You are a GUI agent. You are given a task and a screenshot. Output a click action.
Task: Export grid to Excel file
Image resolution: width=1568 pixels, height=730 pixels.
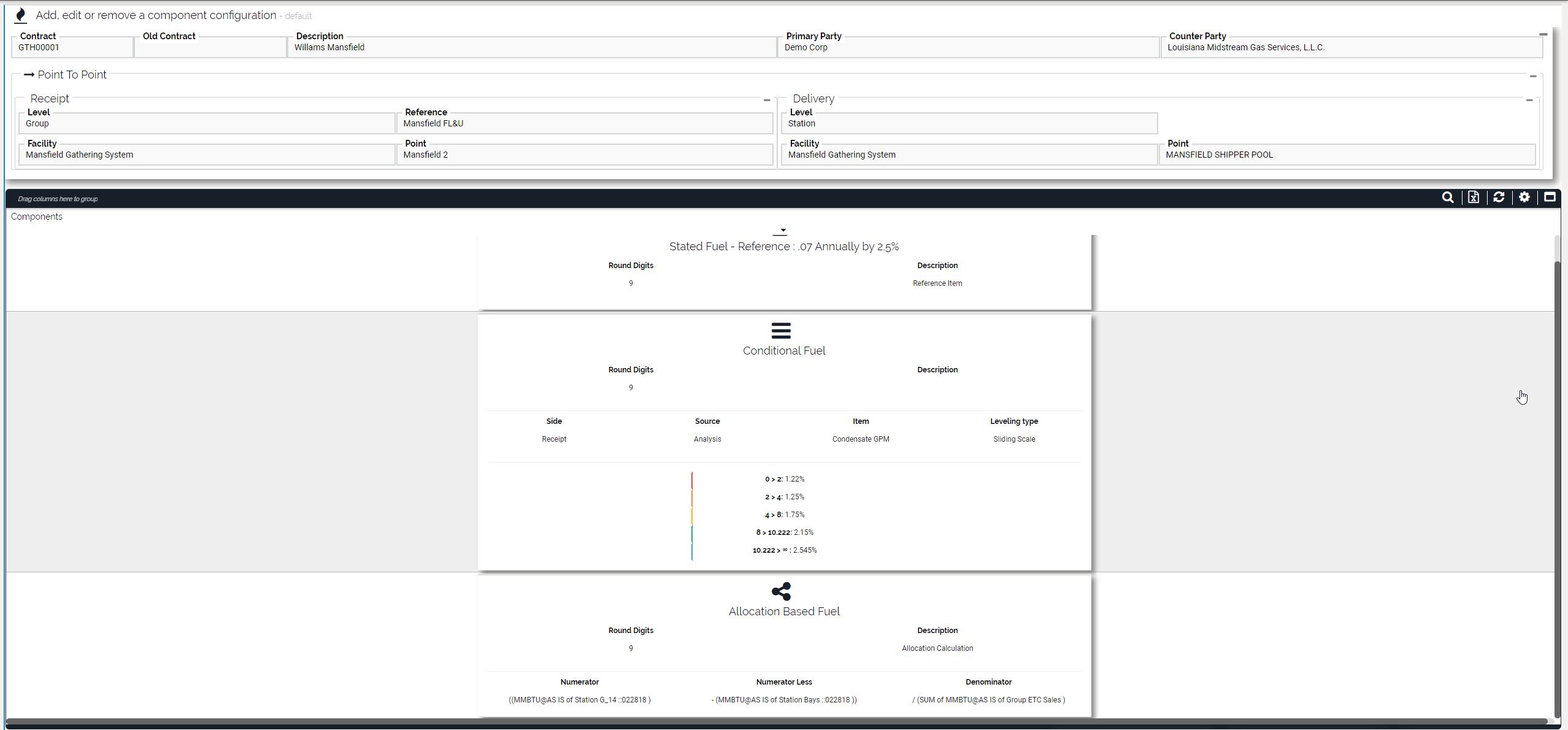[1474, 198]
